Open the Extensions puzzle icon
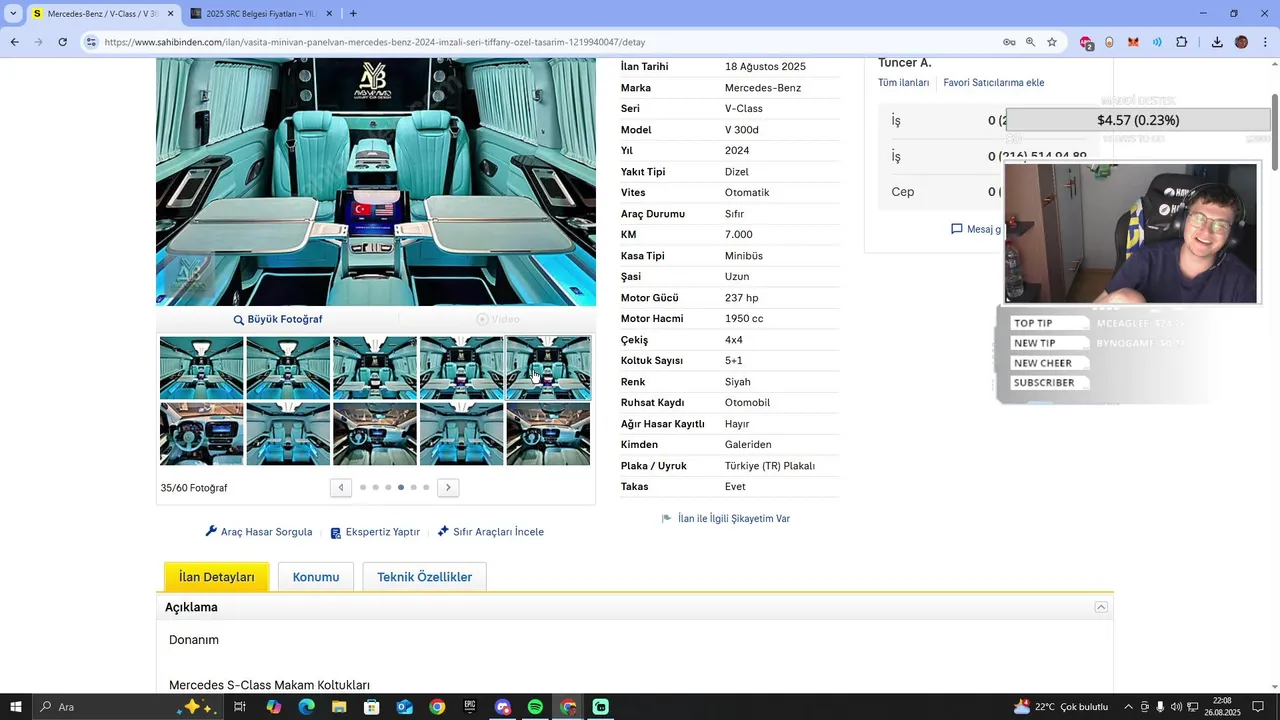 1182,42
